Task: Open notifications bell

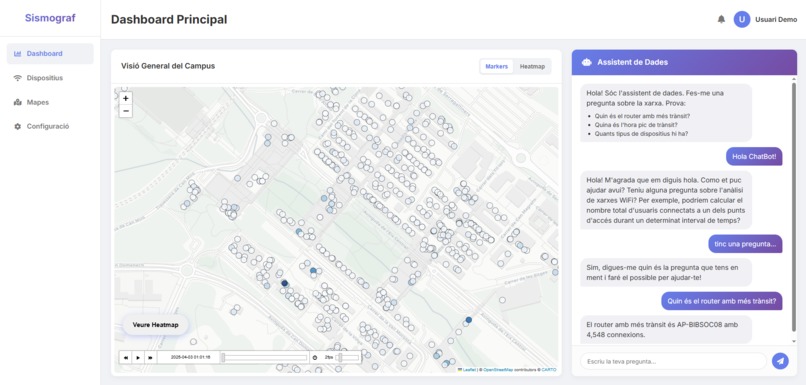Action: tap(721, 20)
